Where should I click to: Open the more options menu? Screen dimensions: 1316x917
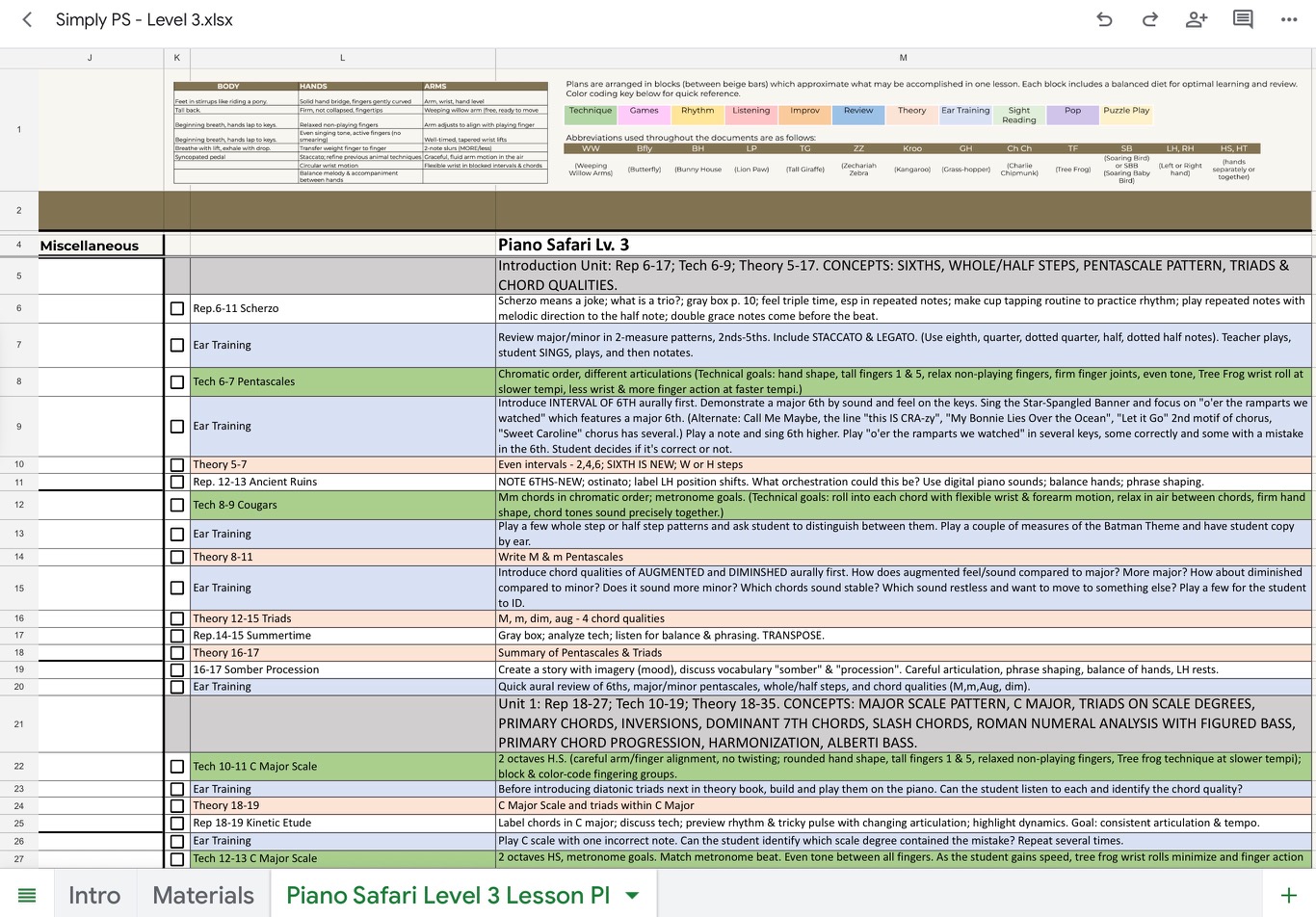pyautogui.click(x=1289, y=19)
